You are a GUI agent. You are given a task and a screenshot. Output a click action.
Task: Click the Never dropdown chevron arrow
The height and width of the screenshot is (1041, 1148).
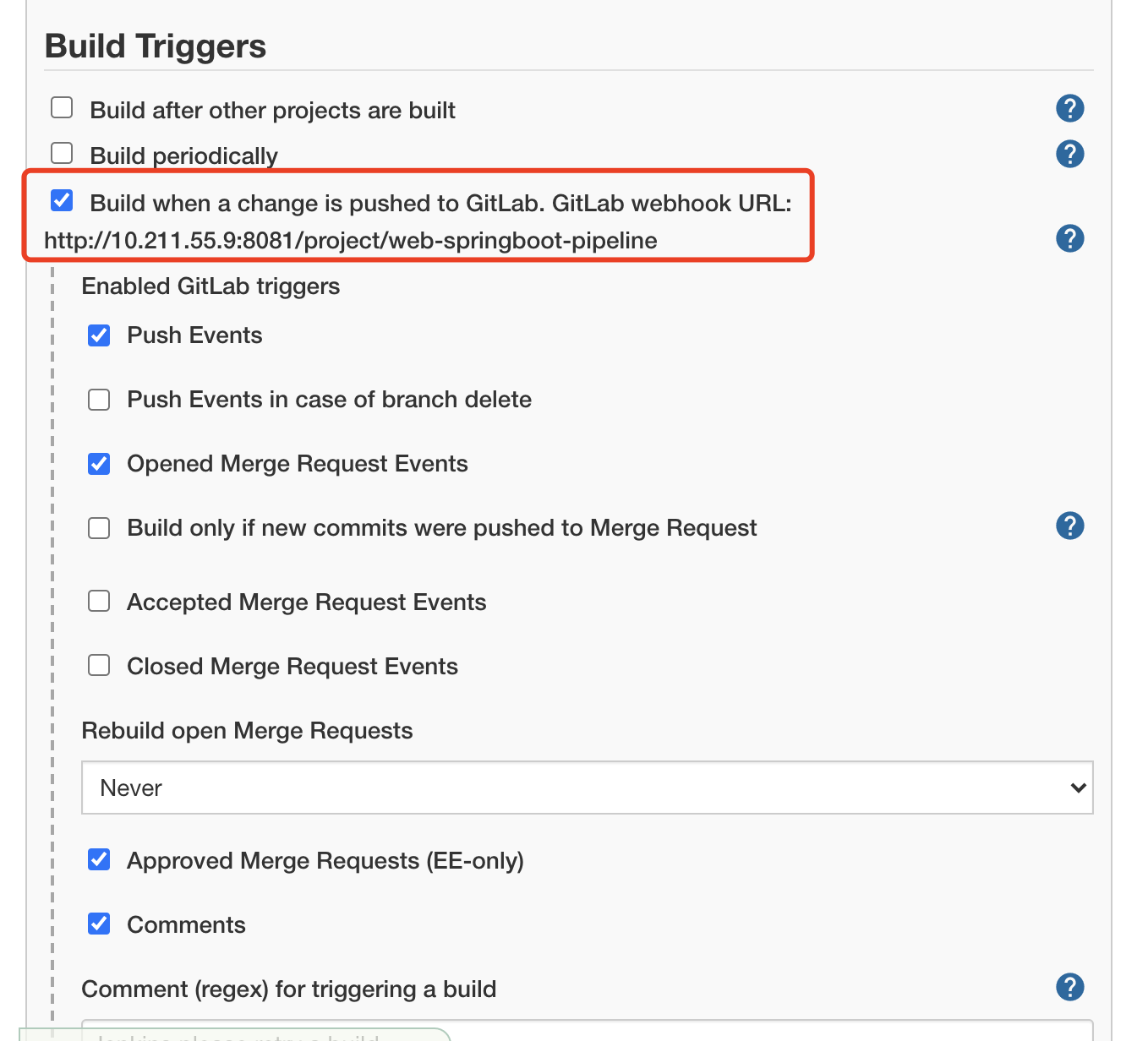tap(1078, 788)
